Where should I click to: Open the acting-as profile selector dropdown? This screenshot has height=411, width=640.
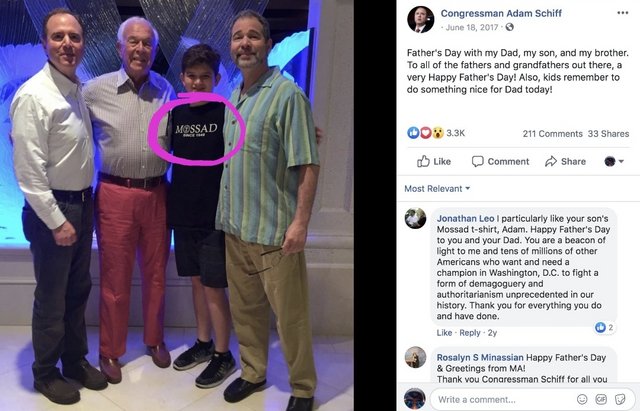click(x=614, y=162)
